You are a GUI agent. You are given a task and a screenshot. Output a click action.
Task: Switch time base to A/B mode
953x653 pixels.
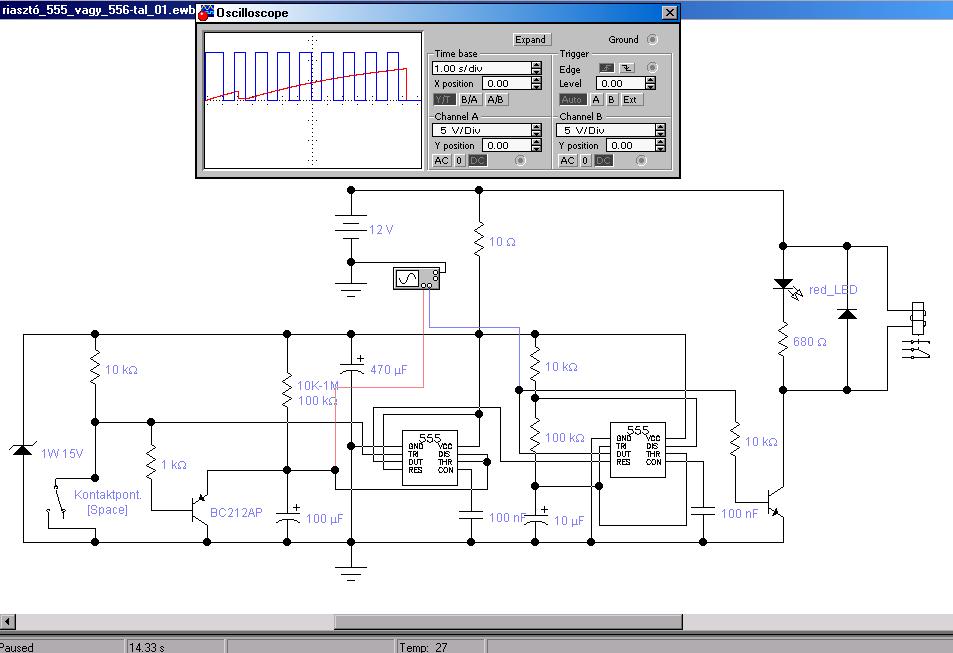(495, 100)
